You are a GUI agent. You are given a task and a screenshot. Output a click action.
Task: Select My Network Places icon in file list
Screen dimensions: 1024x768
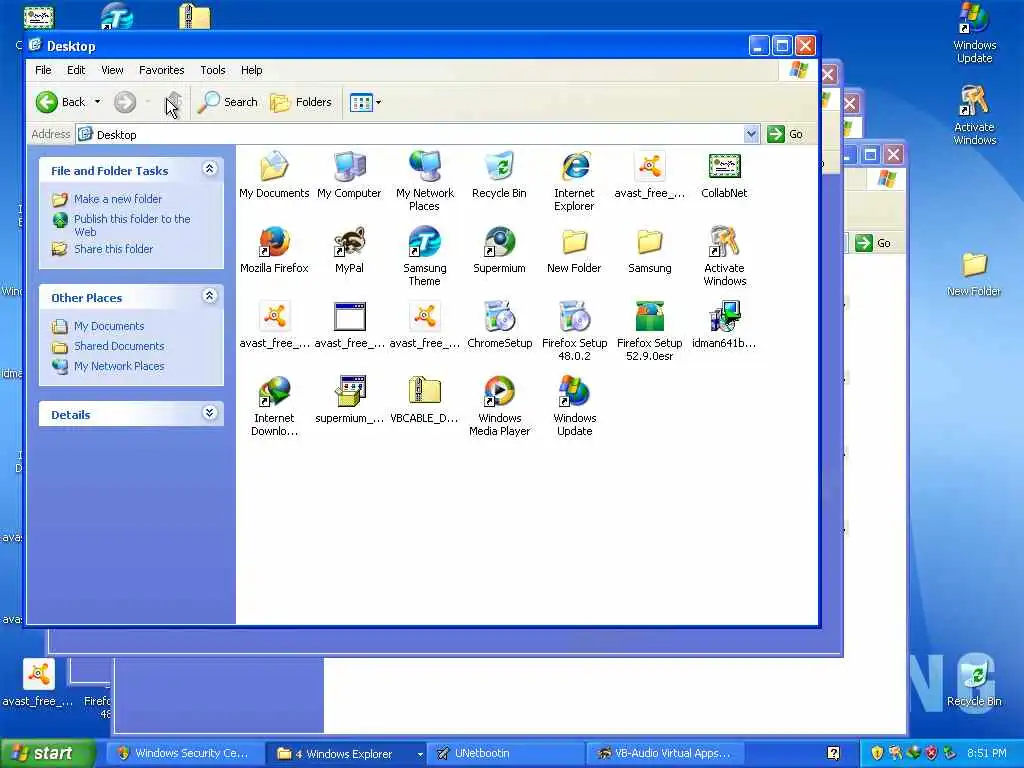(424, 181)
